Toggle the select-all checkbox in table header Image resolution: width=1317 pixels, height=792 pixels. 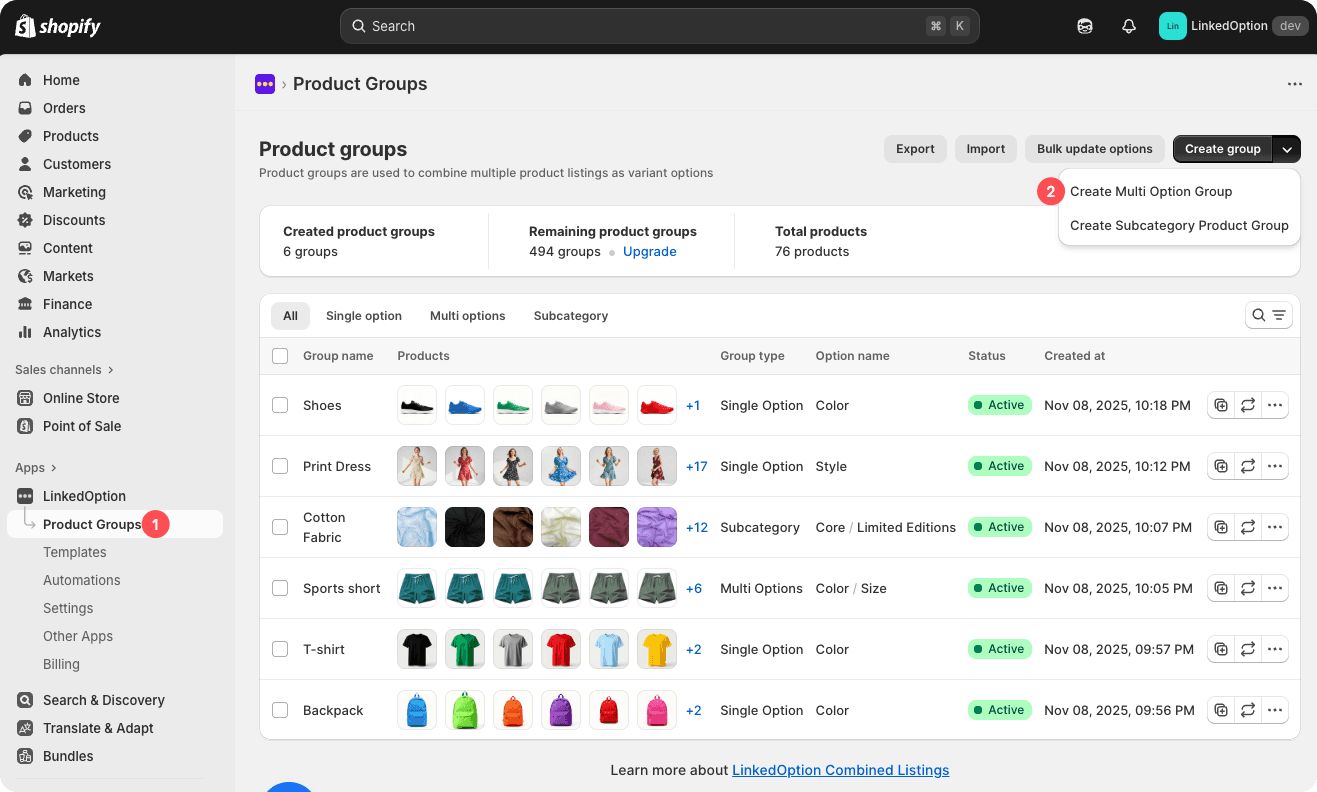pos(280,356)
